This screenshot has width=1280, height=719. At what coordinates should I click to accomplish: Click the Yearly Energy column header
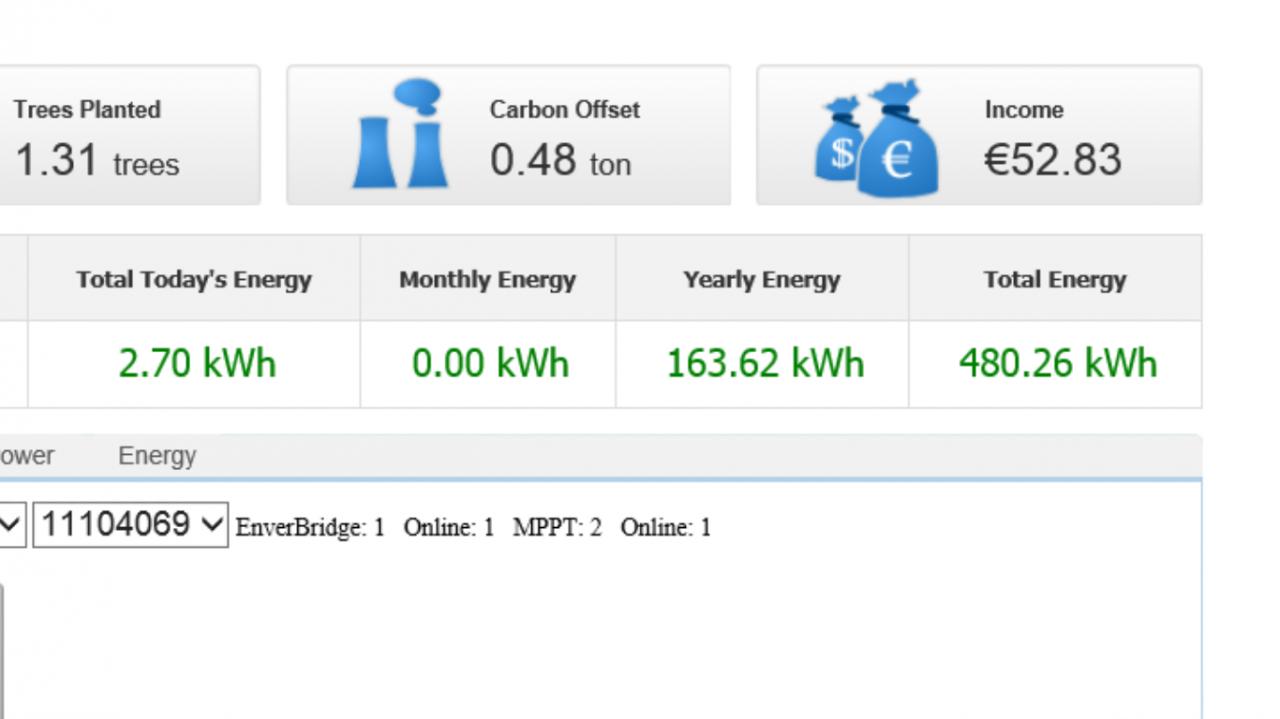[761, 279]
